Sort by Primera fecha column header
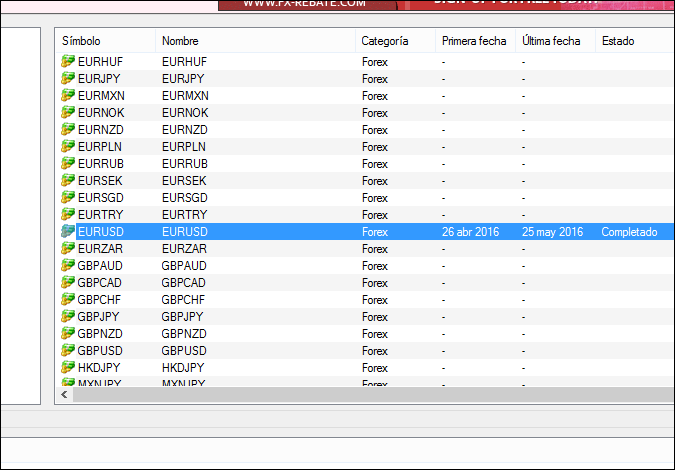The image size is (675, 470). 473,41
